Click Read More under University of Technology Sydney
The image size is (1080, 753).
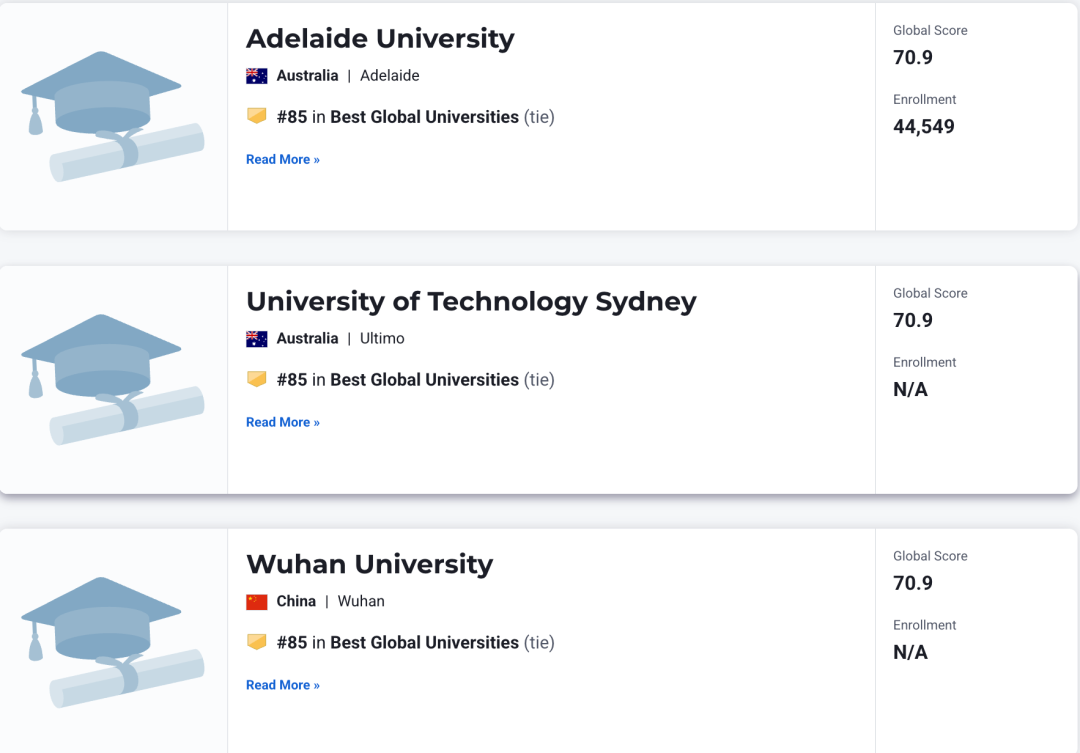283,422
